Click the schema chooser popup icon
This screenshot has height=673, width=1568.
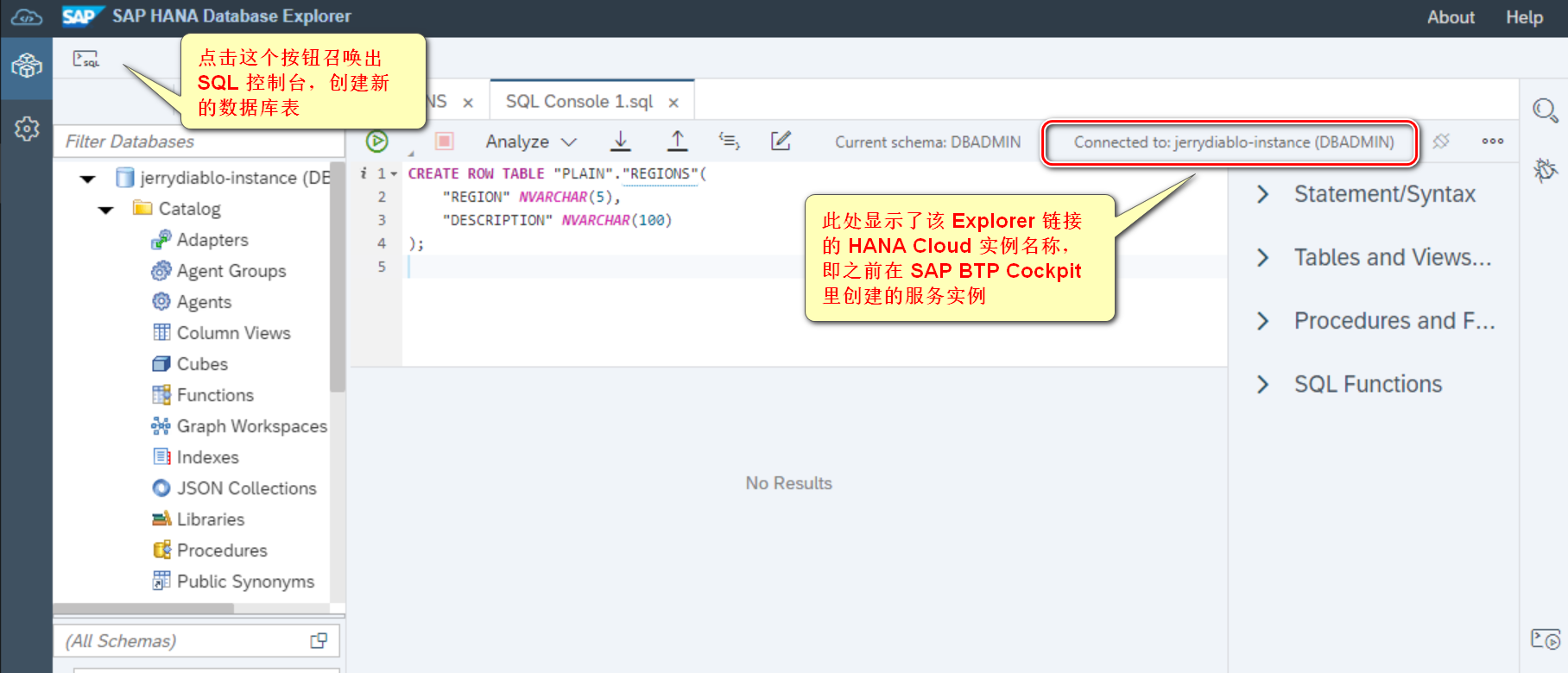pos(319,640)
